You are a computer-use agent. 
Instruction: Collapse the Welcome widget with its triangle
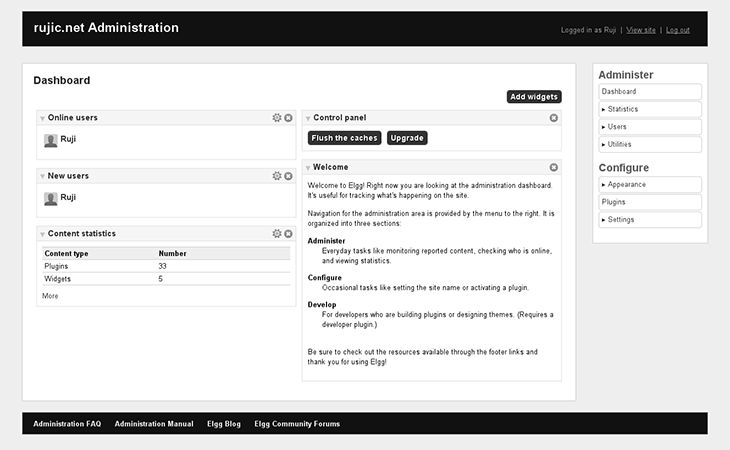pos(308,168)
